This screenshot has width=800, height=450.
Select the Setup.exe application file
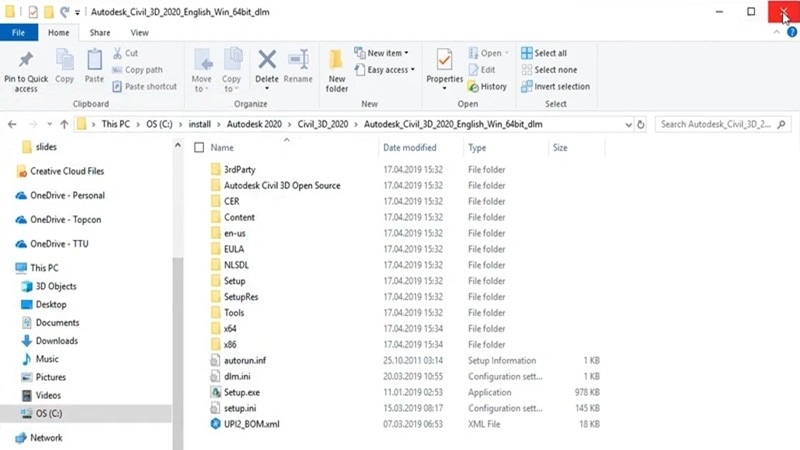coord(242,392)
